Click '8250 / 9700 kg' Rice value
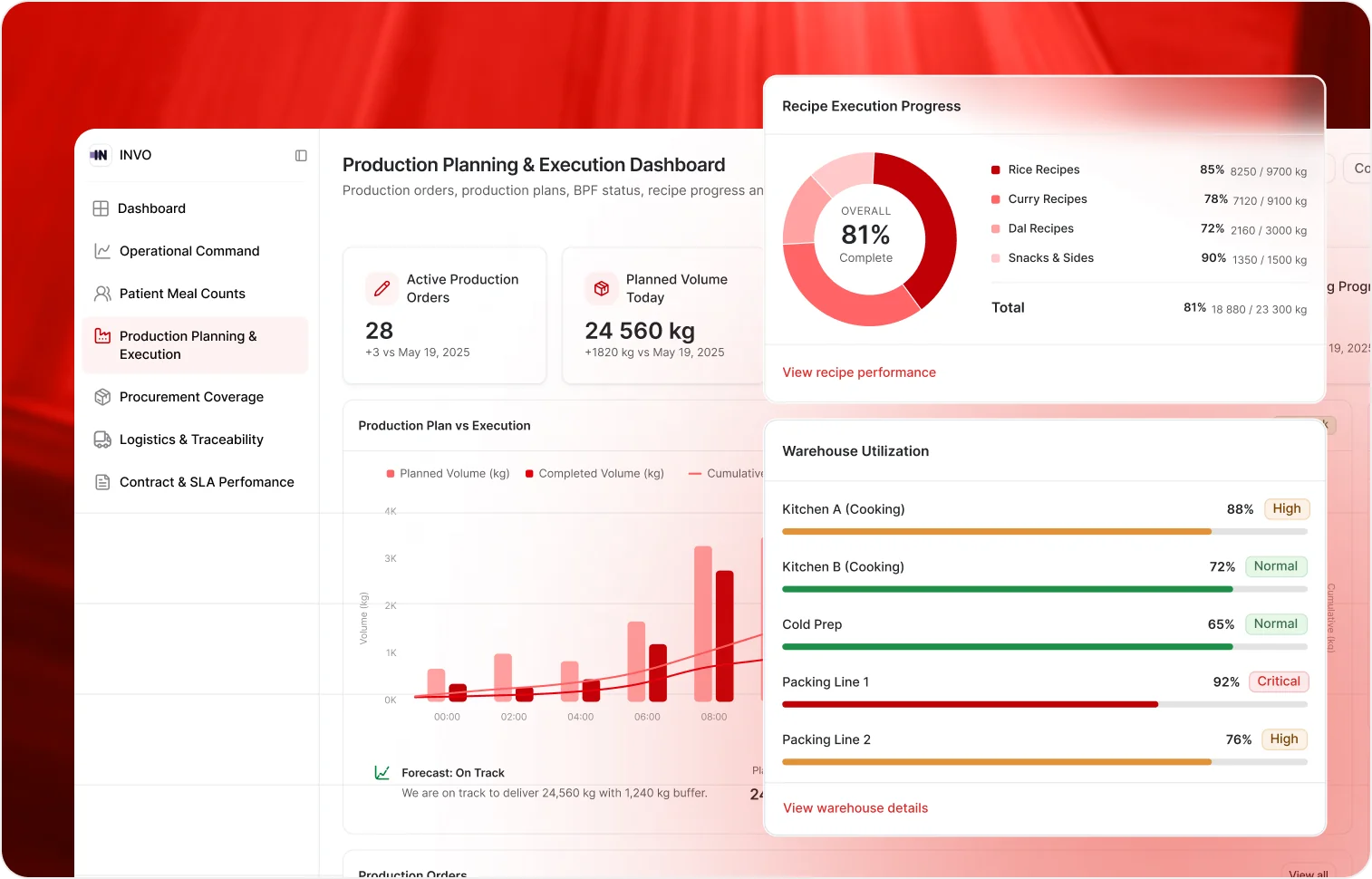Screen dimensions: 1372x879 [x=1269, y=171]
